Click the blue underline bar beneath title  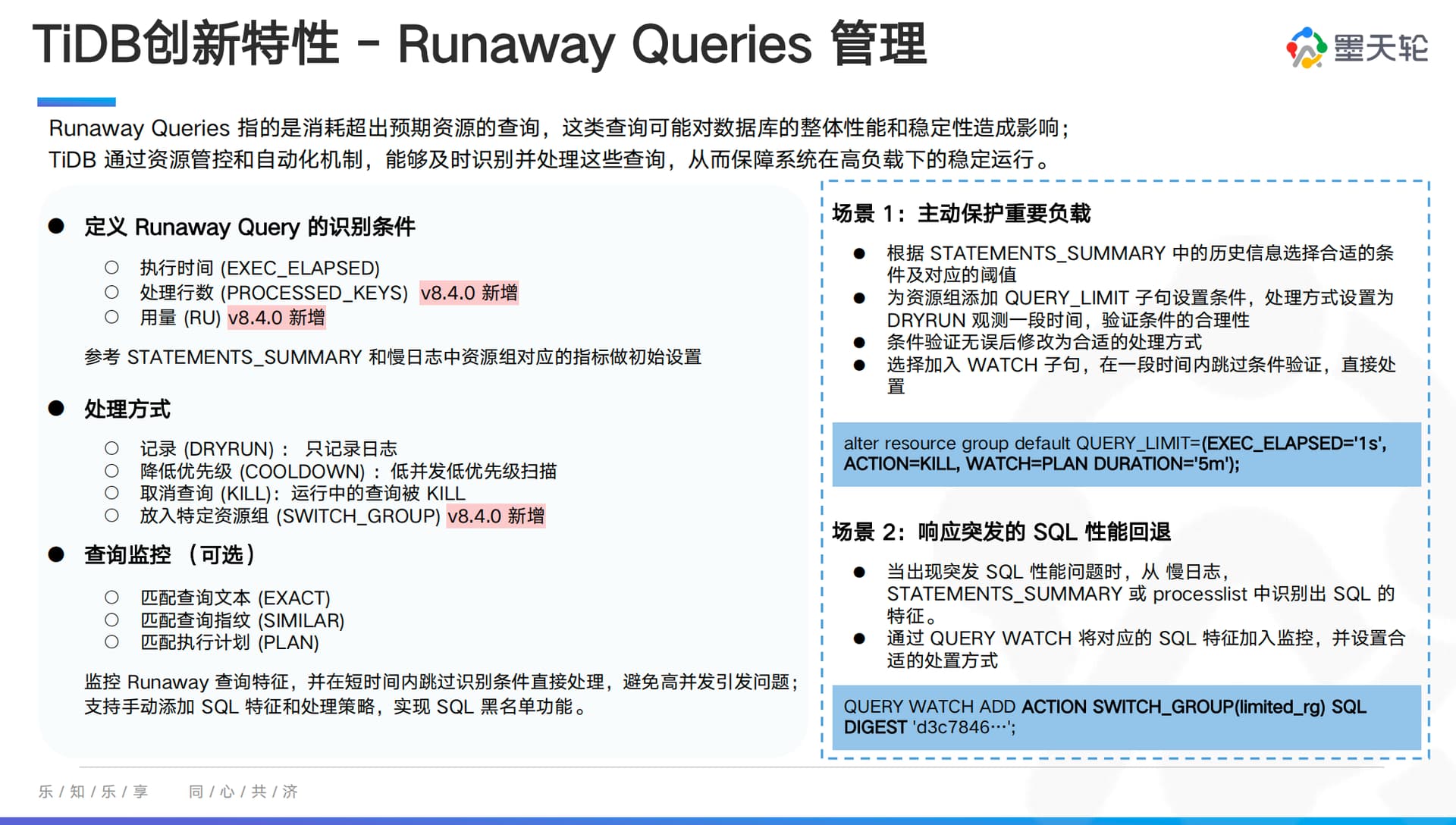[x=77, y=102]
